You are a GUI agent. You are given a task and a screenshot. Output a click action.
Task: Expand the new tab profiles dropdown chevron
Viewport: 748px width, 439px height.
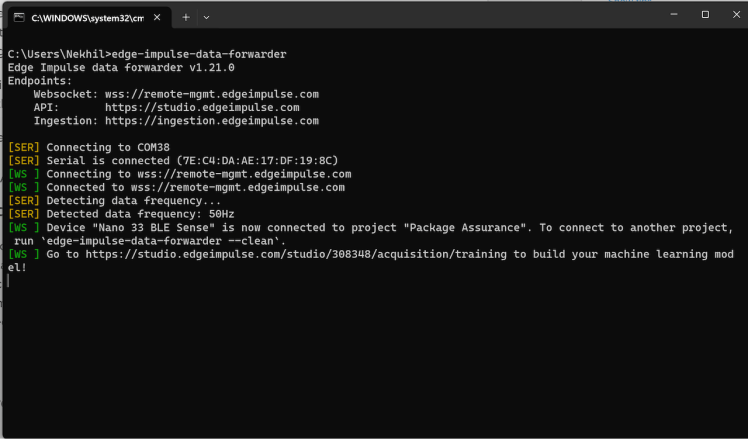click(x=206, y=17)
